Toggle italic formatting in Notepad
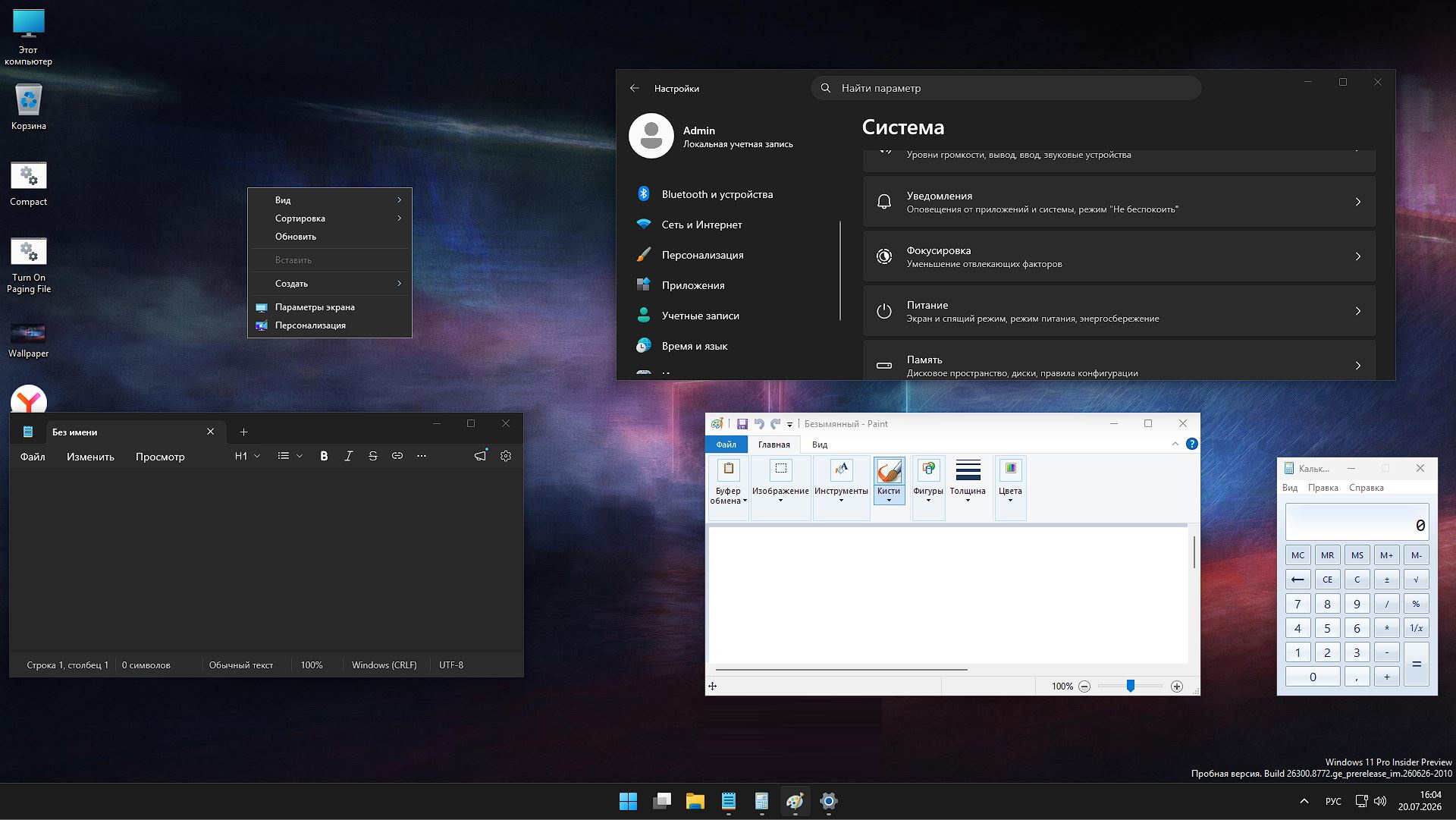 click(348, 456)
